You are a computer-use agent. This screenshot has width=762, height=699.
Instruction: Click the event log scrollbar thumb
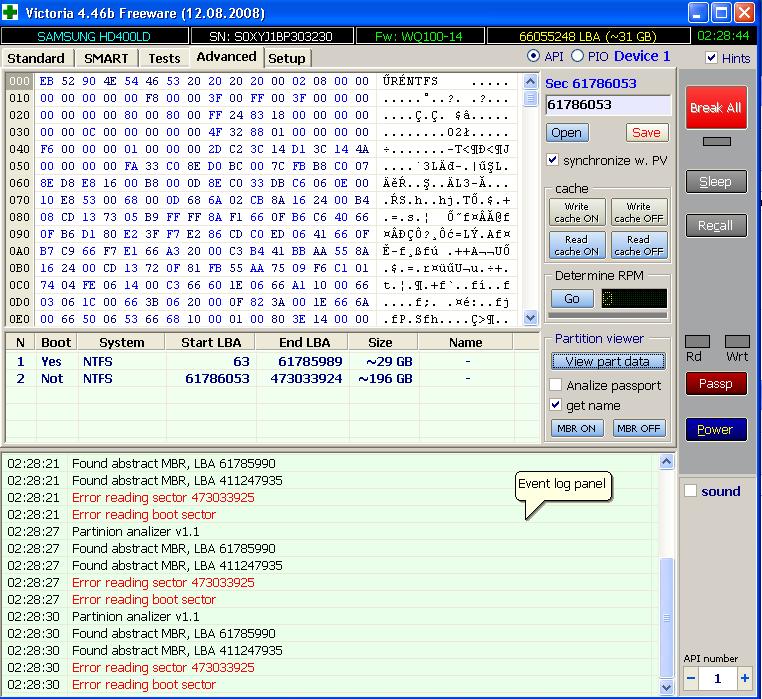pos(667,618)
